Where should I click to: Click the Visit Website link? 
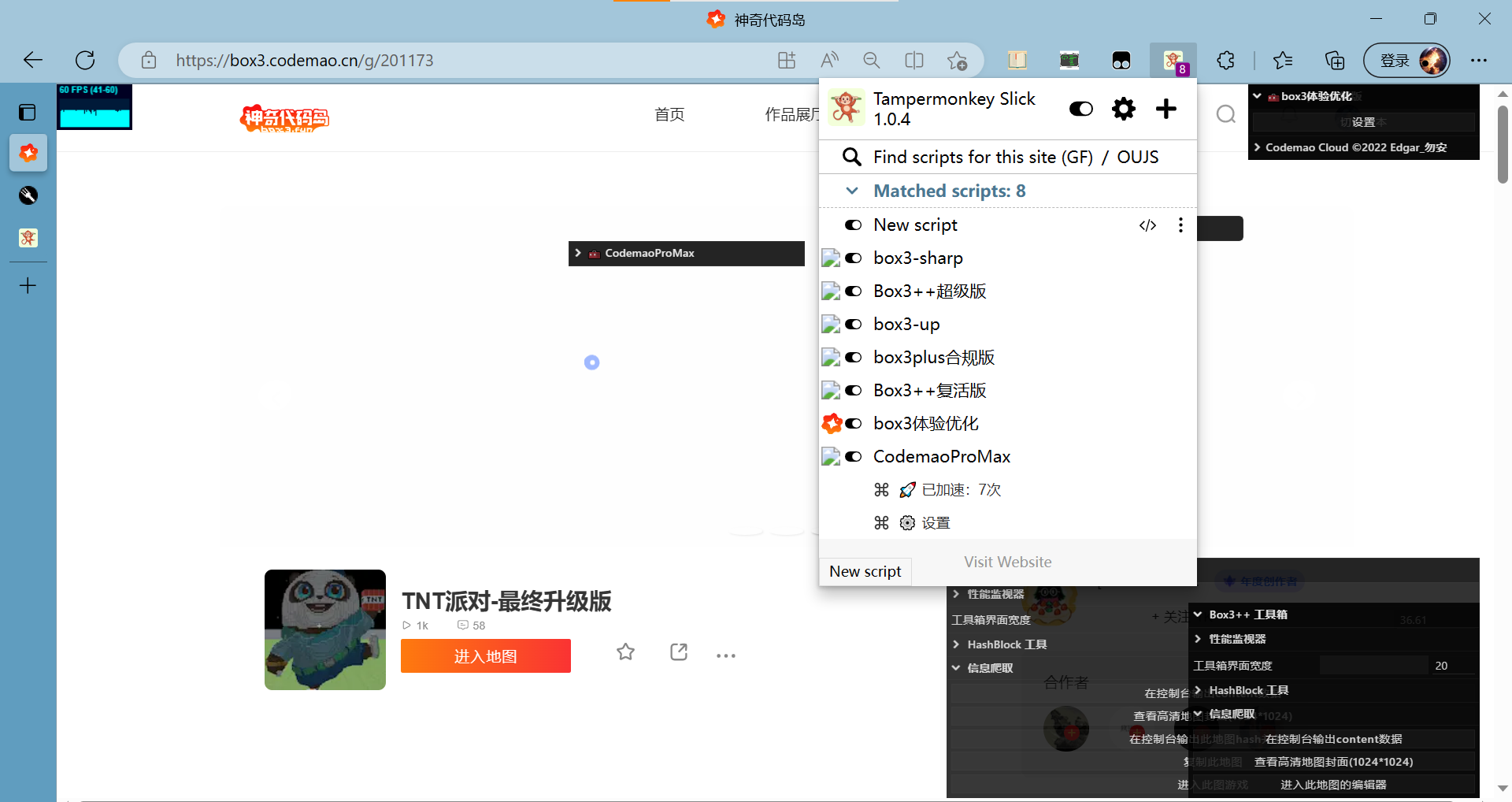tap(1008, 562)
